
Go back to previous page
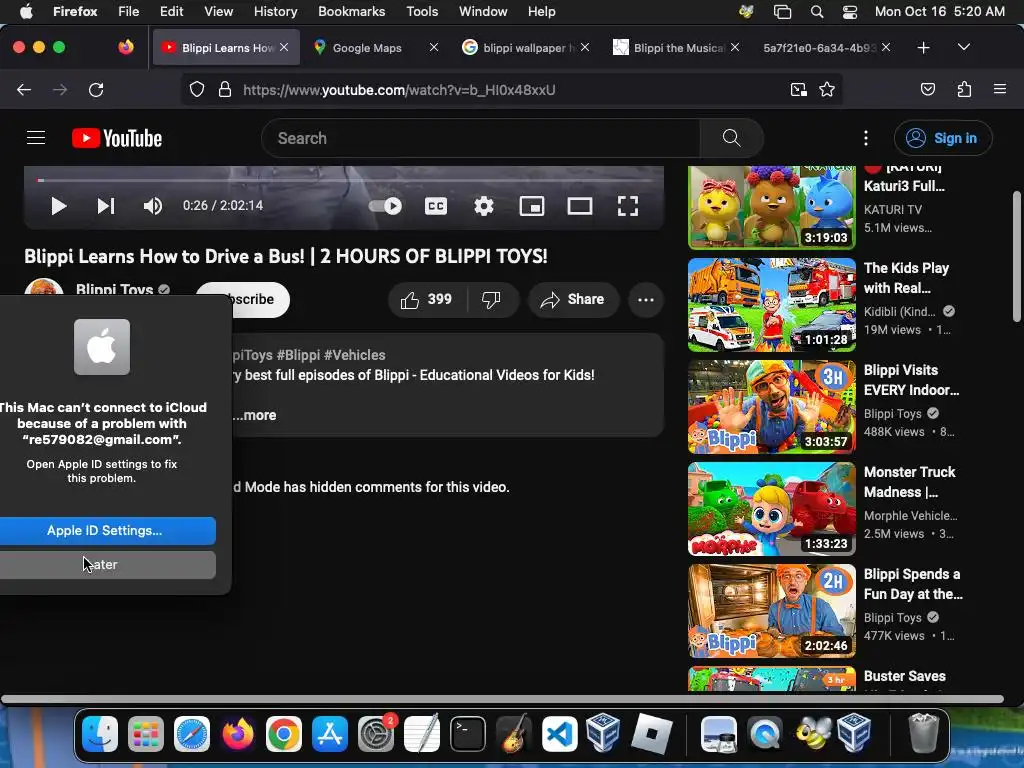(24, 89)
